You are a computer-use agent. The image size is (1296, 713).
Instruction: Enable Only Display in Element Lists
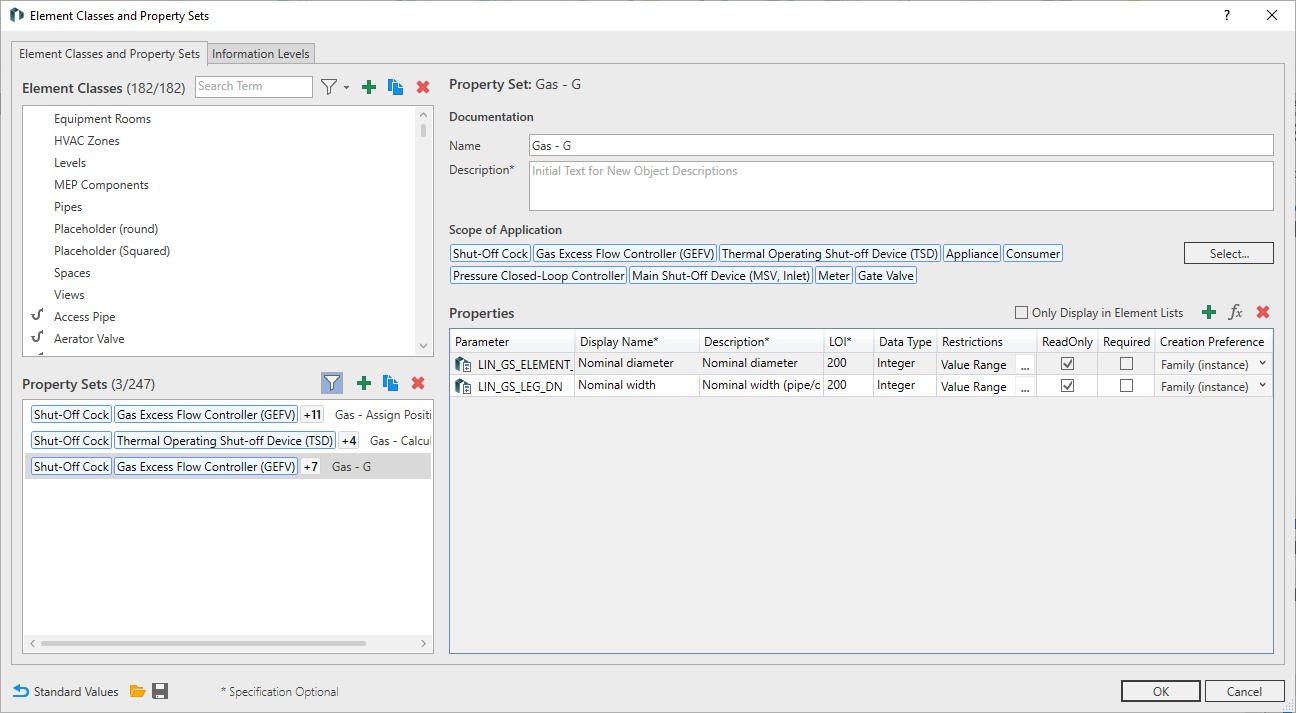point(1021,313)
